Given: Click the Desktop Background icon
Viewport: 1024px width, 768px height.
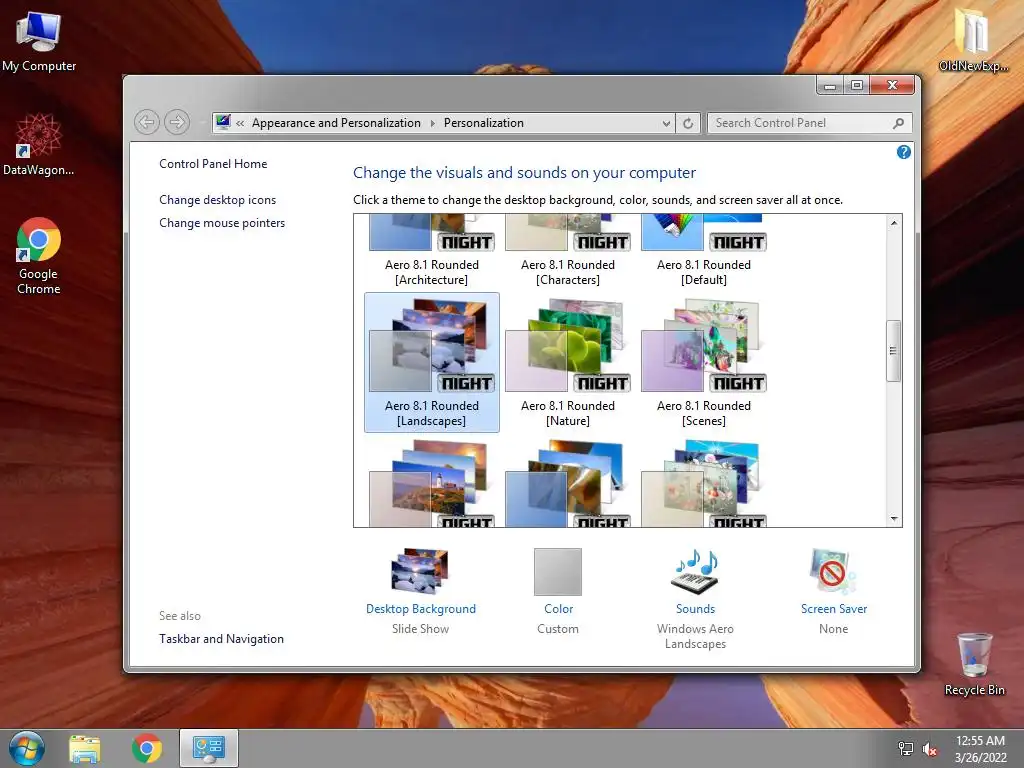Looking at the screenshot, I should (420, 571).
